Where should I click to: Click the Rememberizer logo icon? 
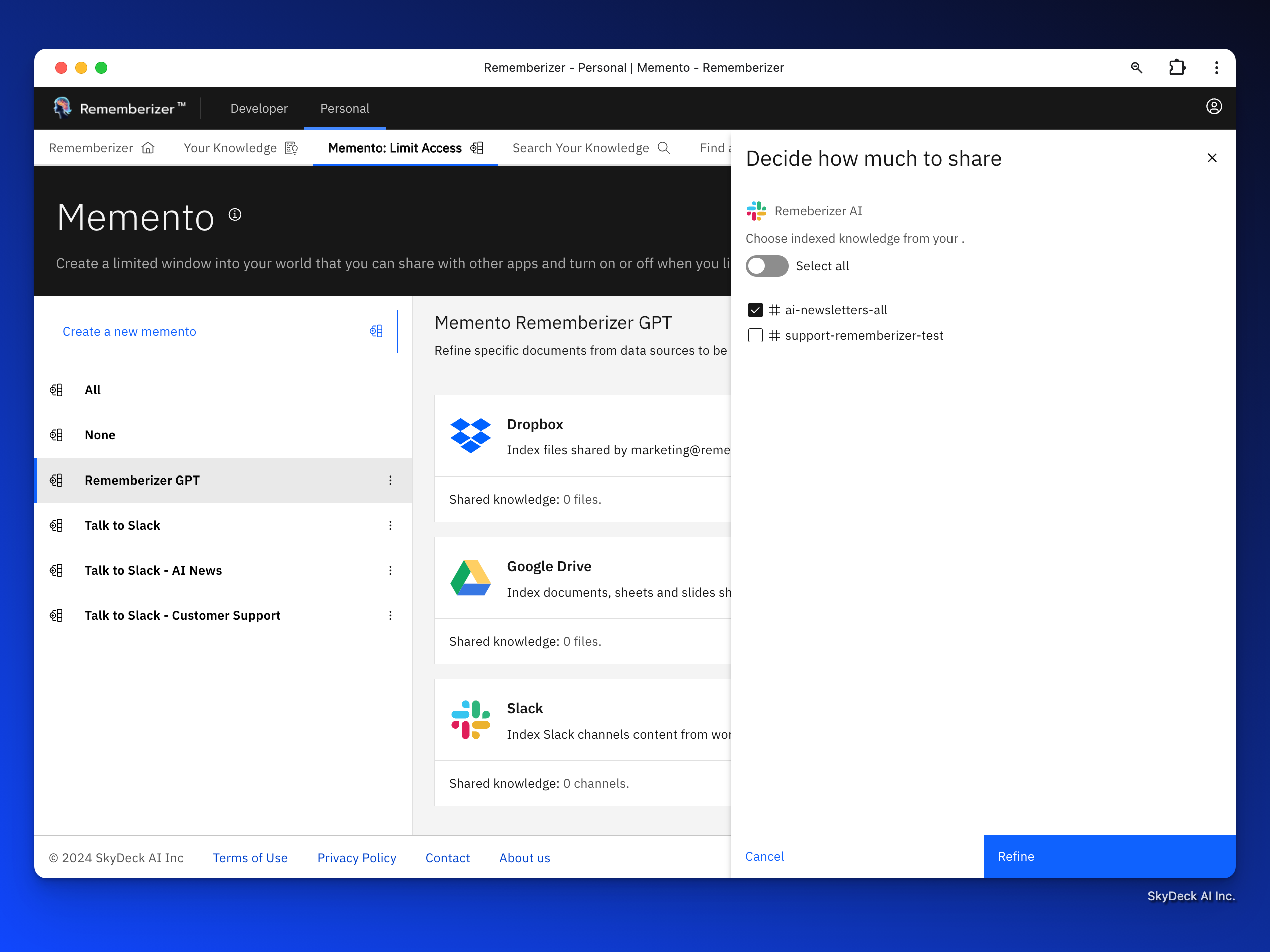pyautogui.click(x=62, y=108)
